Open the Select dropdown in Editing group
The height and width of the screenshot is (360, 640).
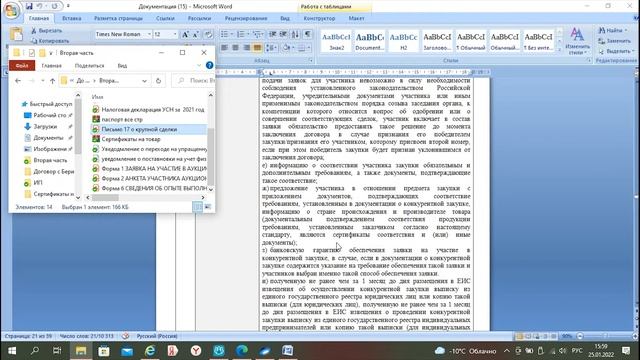[616, 51]
